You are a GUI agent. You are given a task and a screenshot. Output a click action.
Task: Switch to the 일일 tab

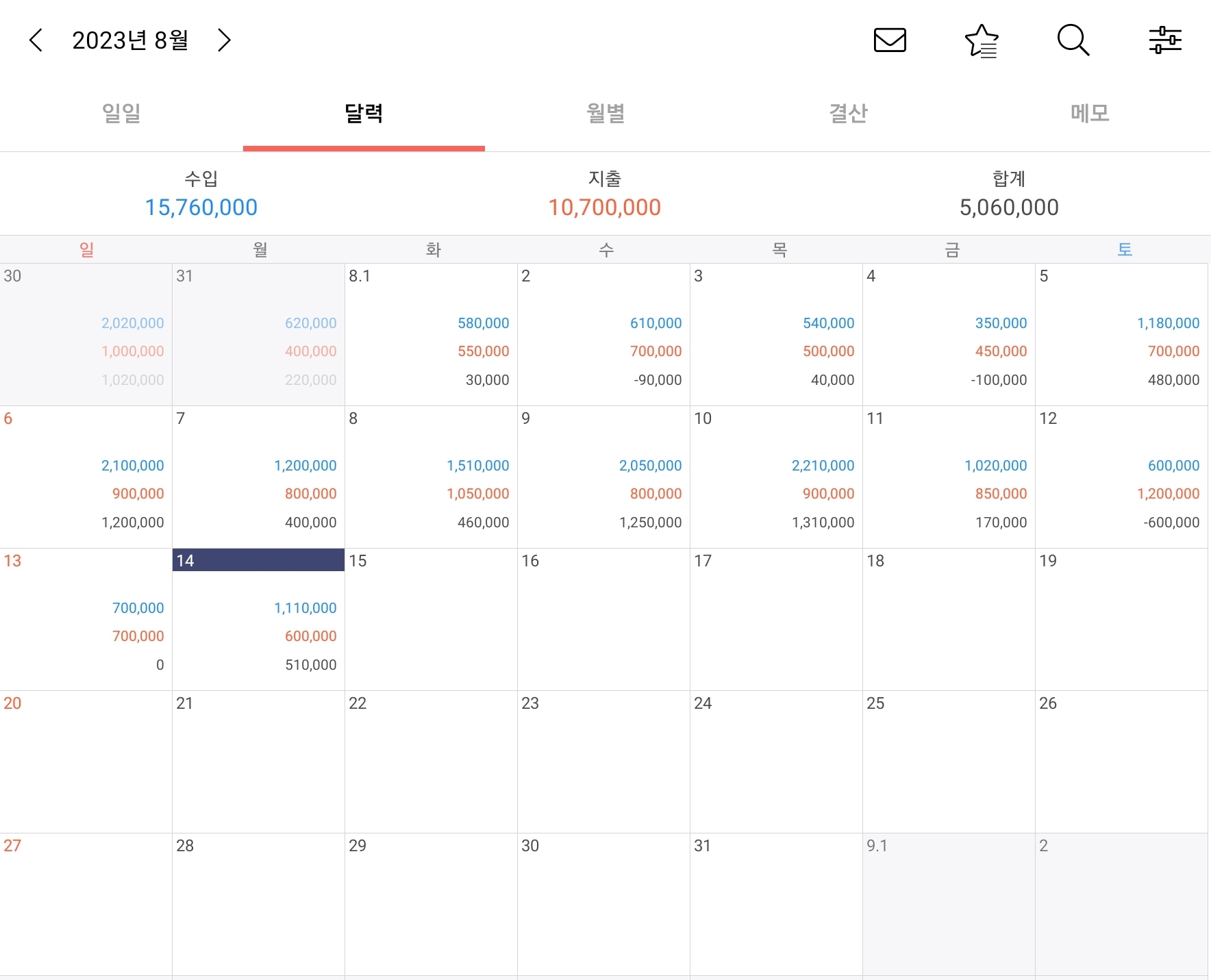pyautogui.click(x=121, y=113)
